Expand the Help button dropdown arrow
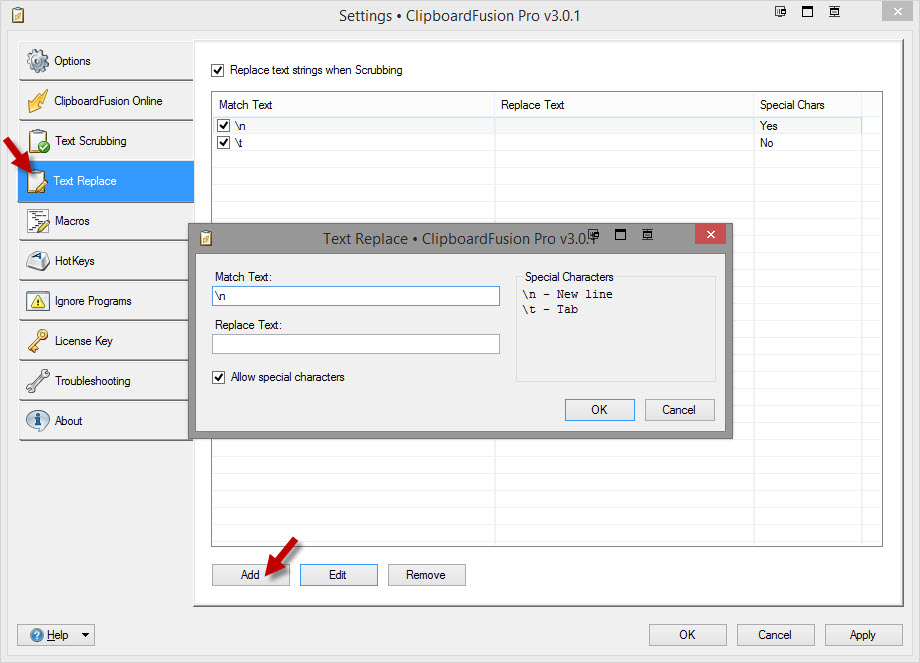The image size is (920, 663). pyautogui.click(x=85, y=635)
